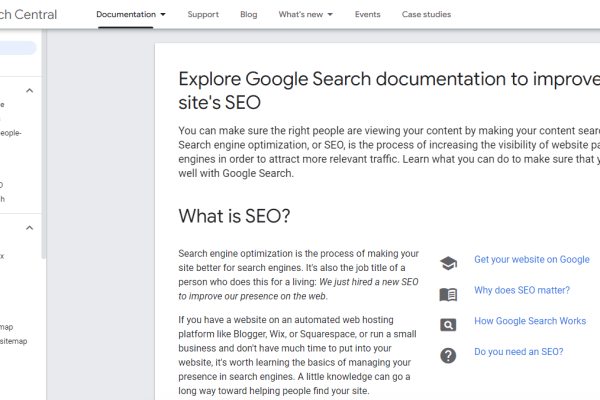Viewport: 600px width, 400px height.
Task: Open Why does SEO matter? link
Action: (522, 290)
